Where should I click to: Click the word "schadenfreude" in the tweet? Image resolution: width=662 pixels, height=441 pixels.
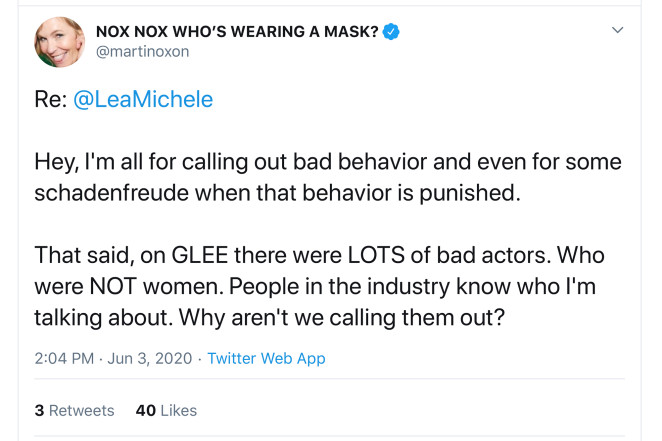pos(111,193)
